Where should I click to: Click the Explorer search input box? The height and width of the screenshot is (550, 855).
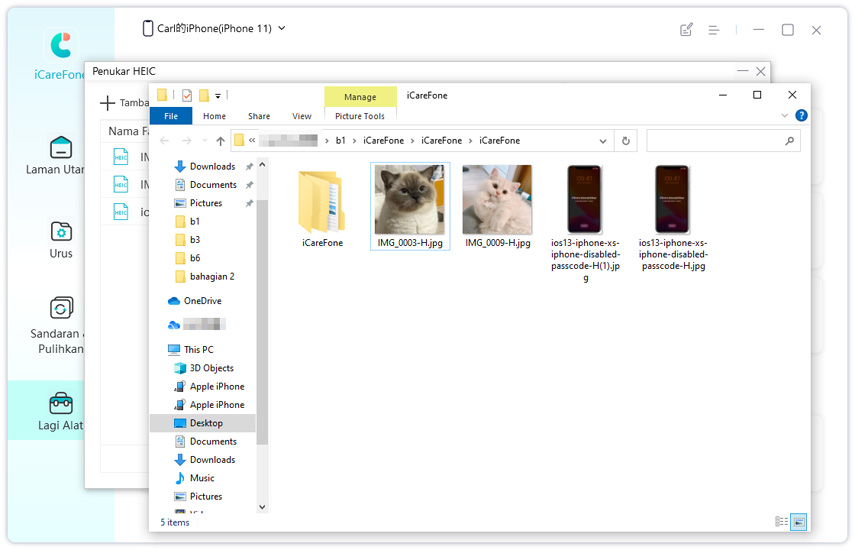tap(715, 141)
